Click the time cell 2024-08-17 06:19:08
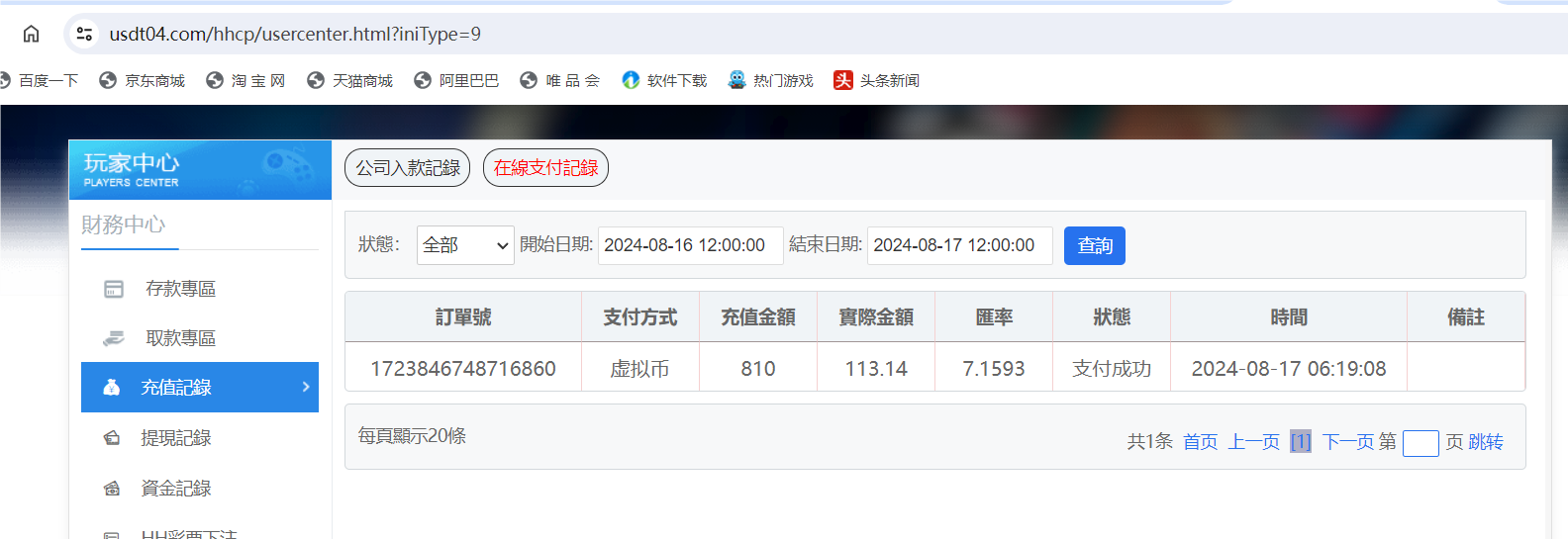Viewport: 1568px width, 539px height. point(1289,369)
